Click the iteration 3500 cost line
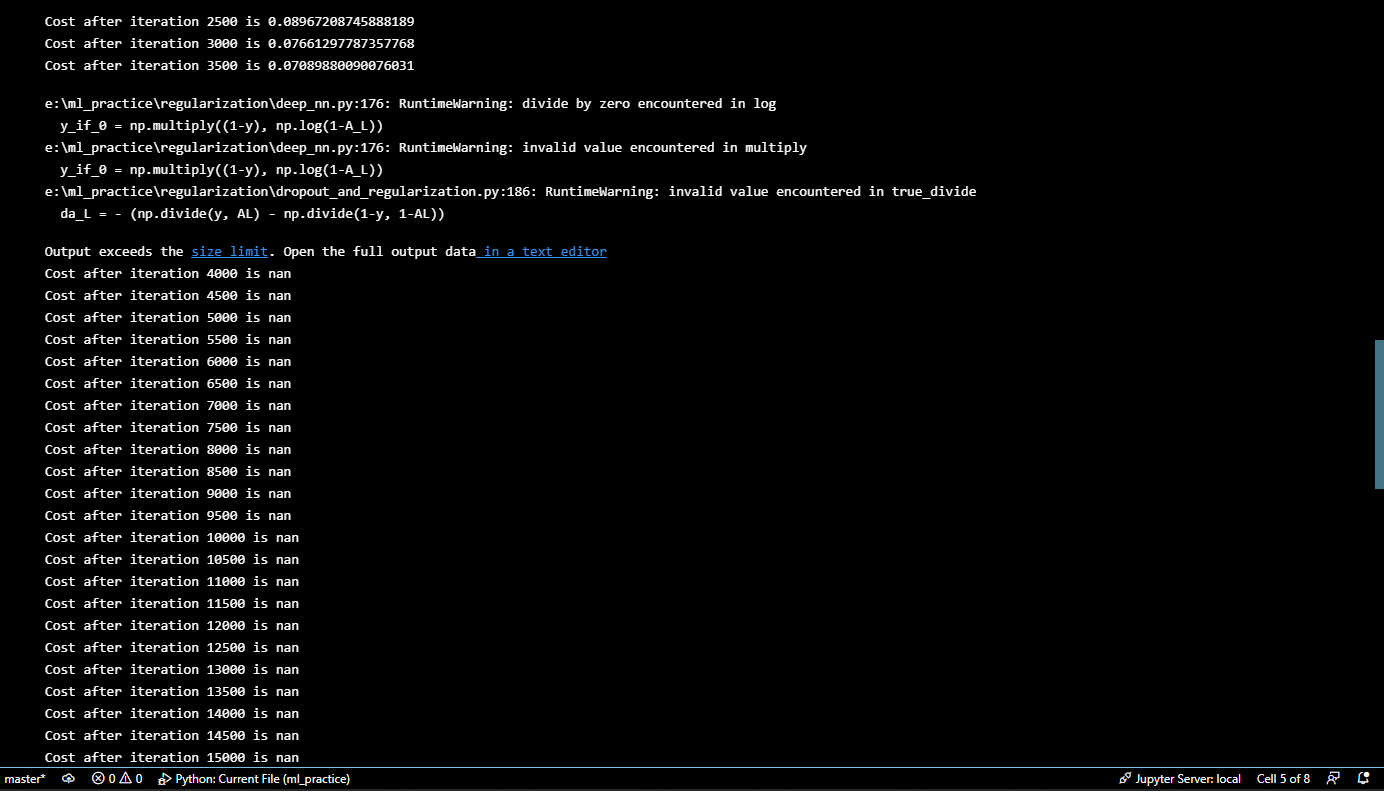 tap(230, 66)
